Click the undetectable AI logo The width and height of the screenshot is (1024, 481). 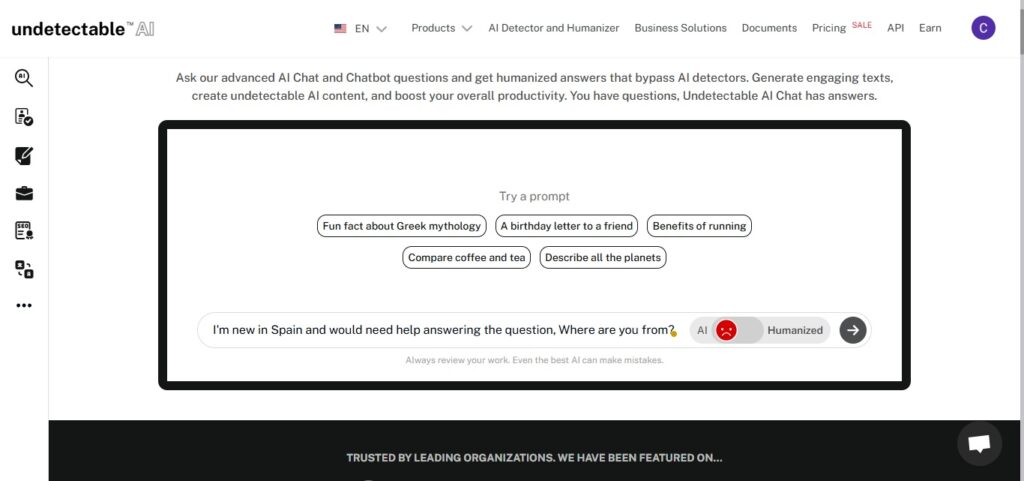[83, 29]
